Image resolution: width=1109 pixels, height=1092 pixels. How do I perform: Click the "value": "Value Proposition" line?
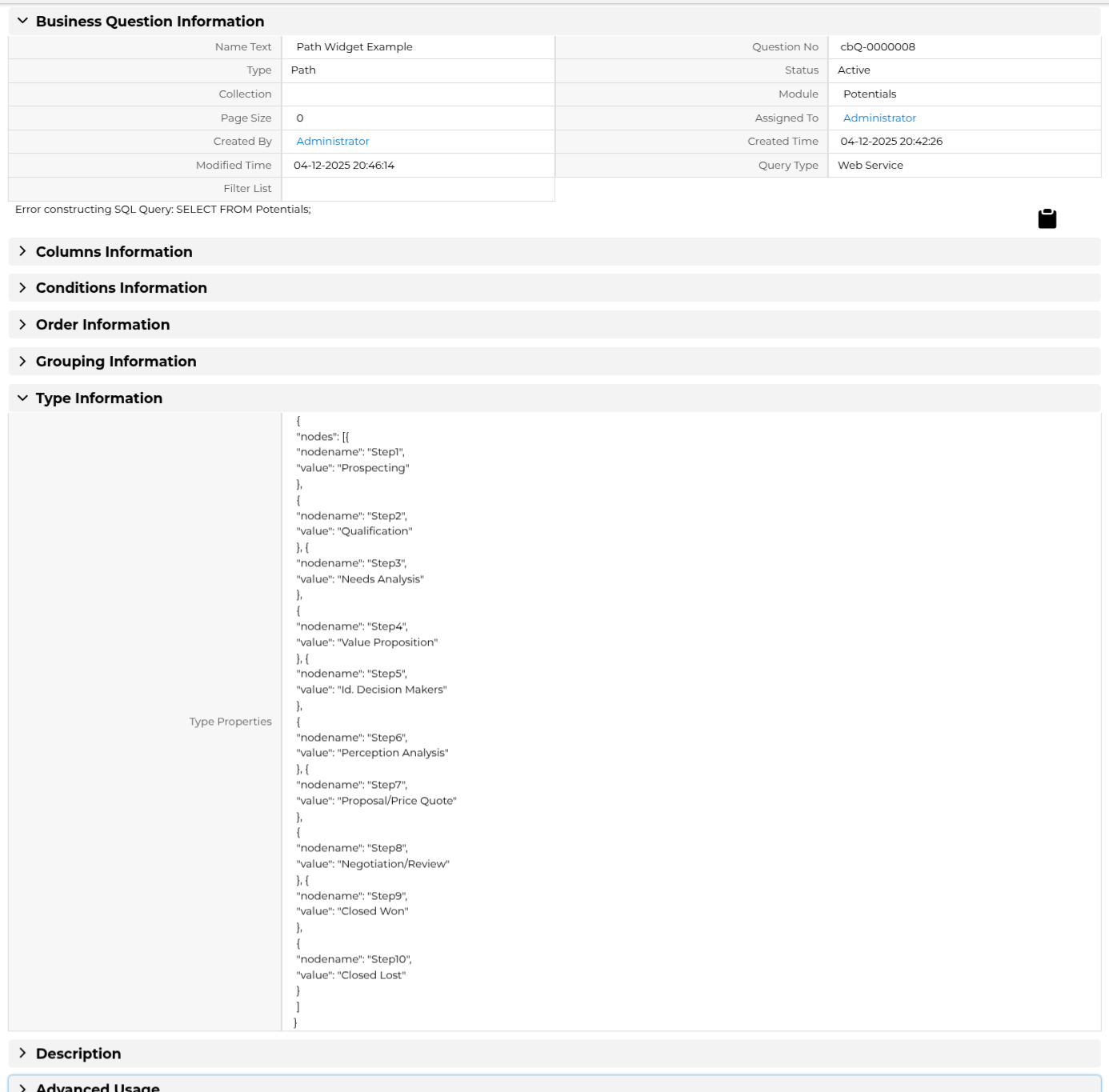(367, 642)
